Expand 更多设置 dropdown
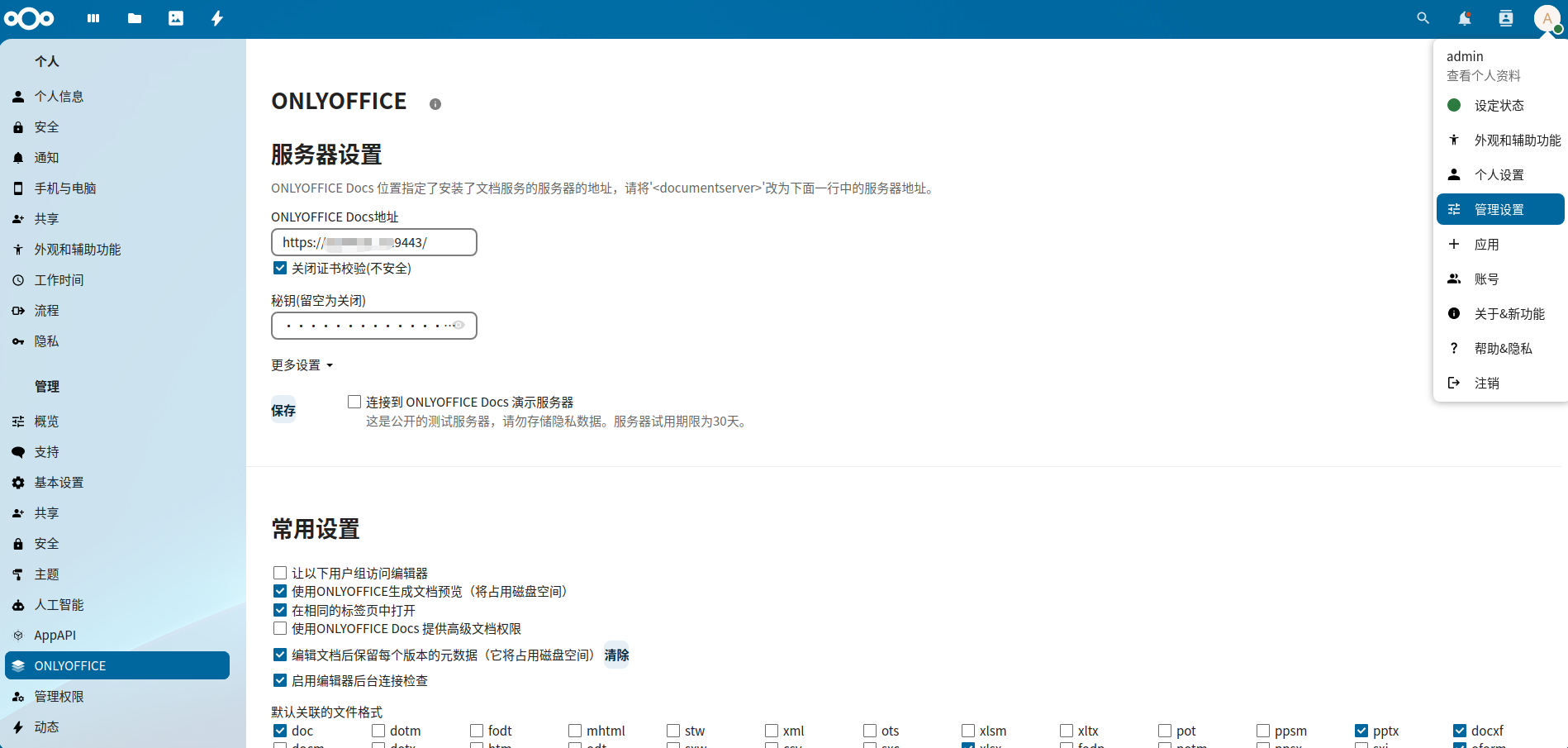The image size is (1568, 748). (x=302, y=365)
